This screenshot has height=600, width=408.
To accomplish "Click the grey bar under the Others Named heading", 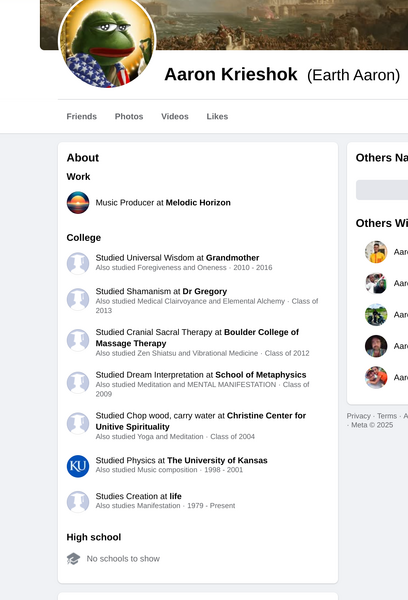I will (x=382, y=190).
